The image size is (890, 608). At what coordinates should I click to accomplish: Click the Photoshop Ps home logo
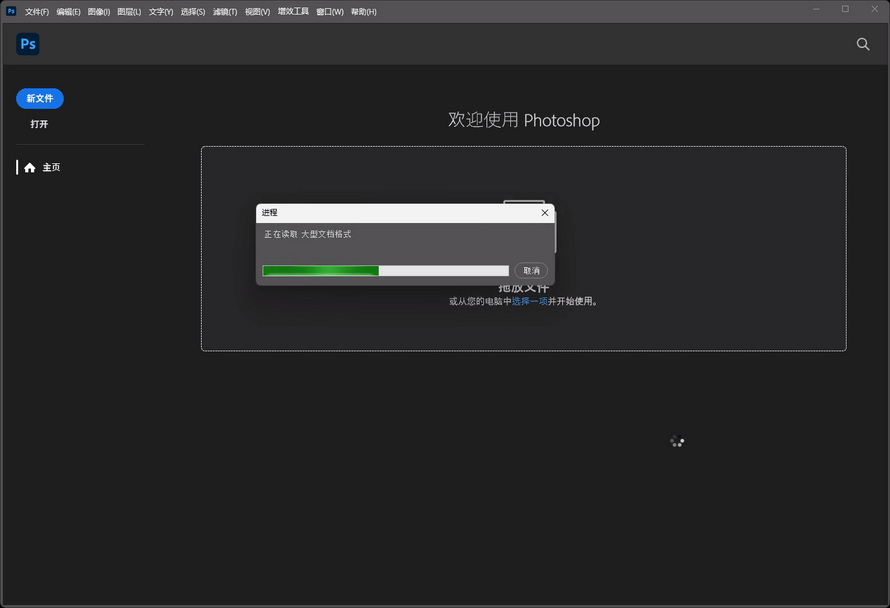click(28, 44)
